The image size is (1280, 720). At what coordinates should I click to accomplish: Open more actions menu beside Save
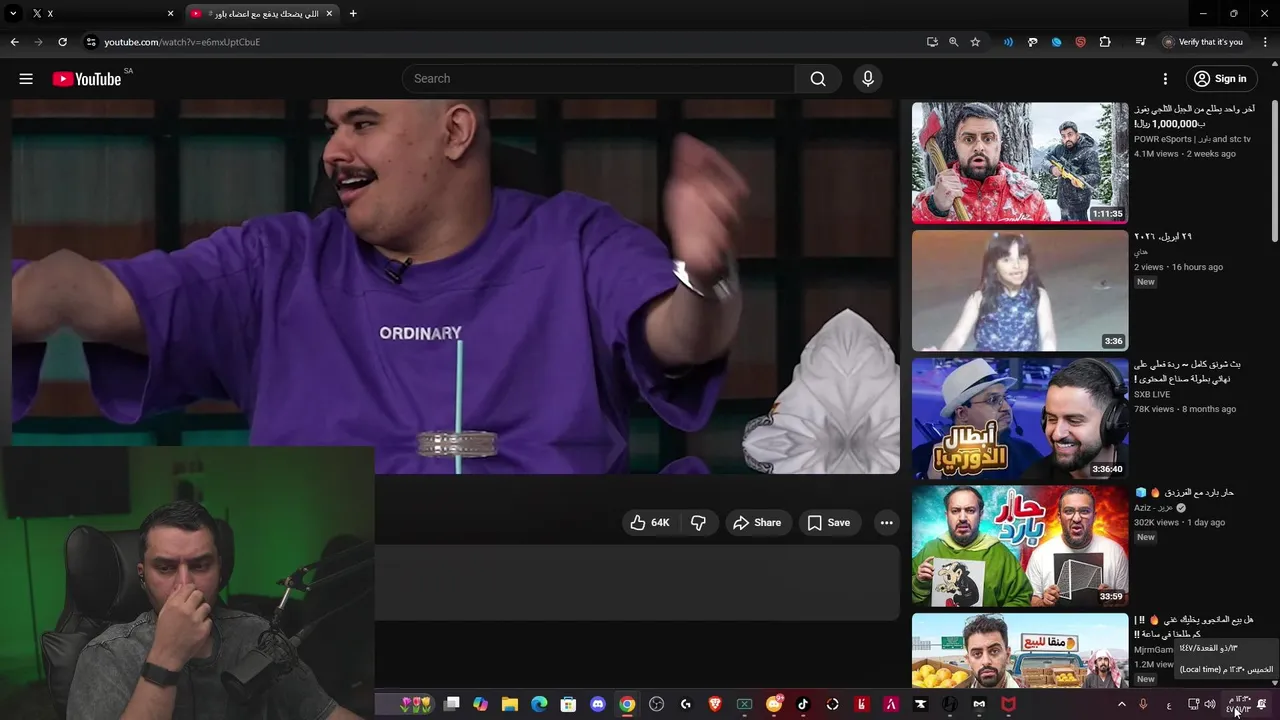(x=886, y=523)
